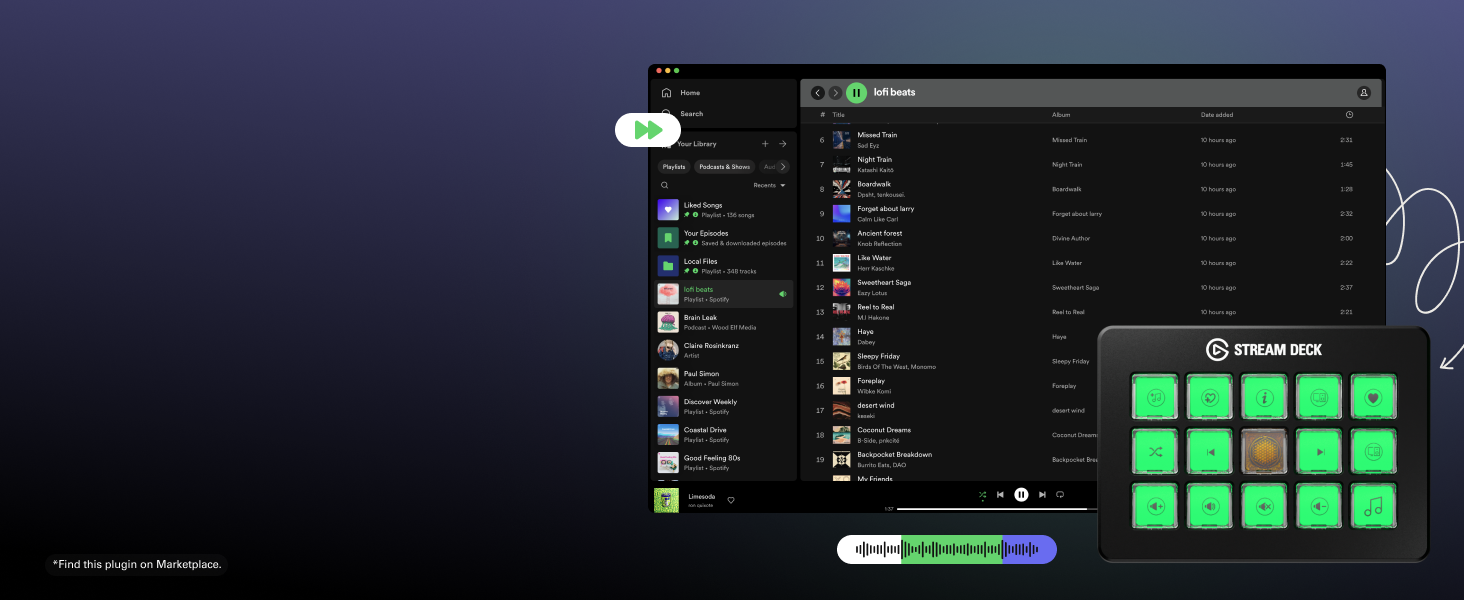1464x600 pixels.
Task: Tap Stream Deck add-to-playlist music-plus key
Action: coord(1155,397)
